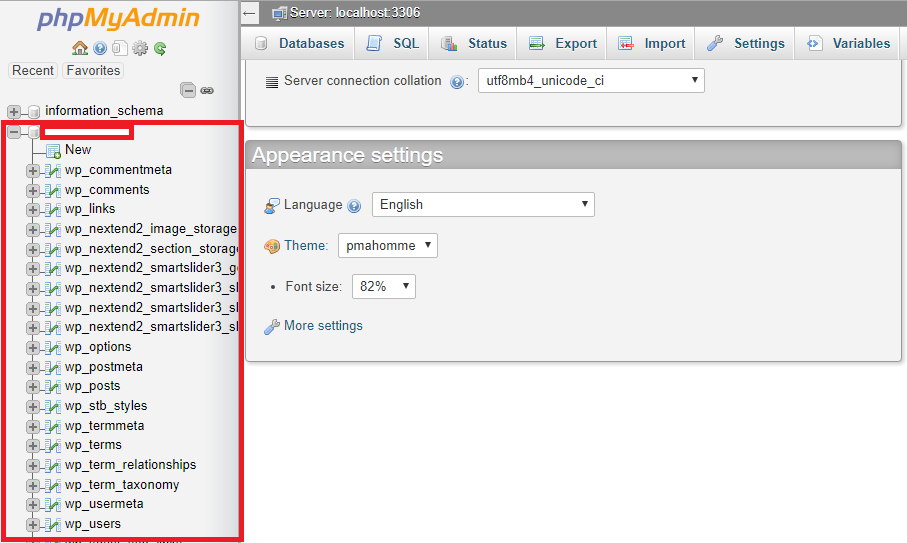Switch to the Import tab
Viewport: 907px width, 543px height.
pyautogui.click(x=651, y=43)
